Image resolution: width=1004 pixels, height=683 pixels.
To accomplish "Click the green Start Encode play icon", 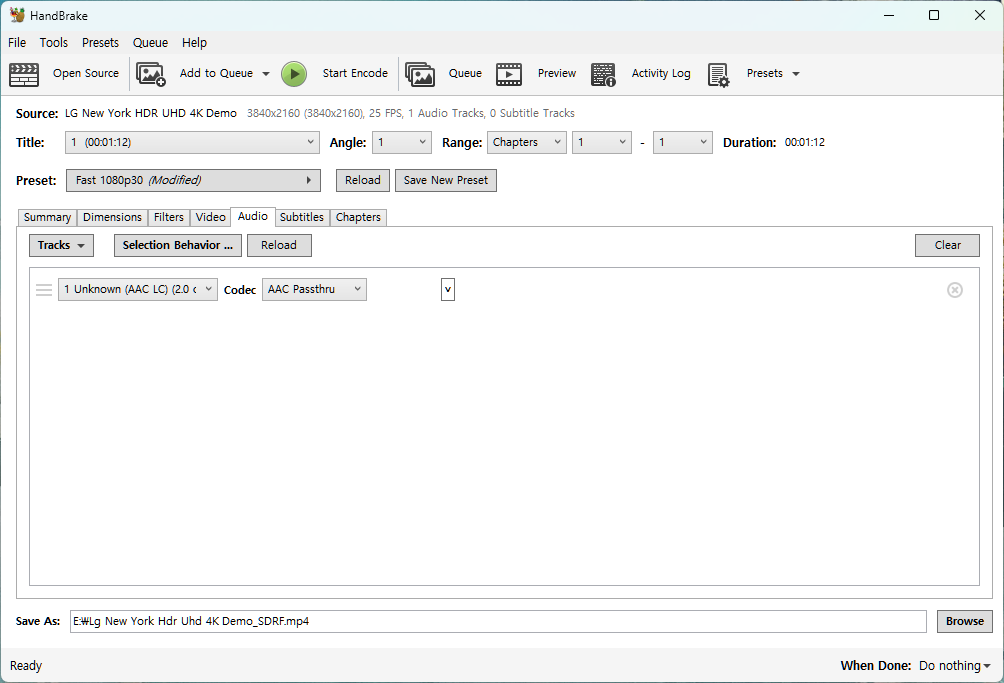I will [x=294, y=74].
